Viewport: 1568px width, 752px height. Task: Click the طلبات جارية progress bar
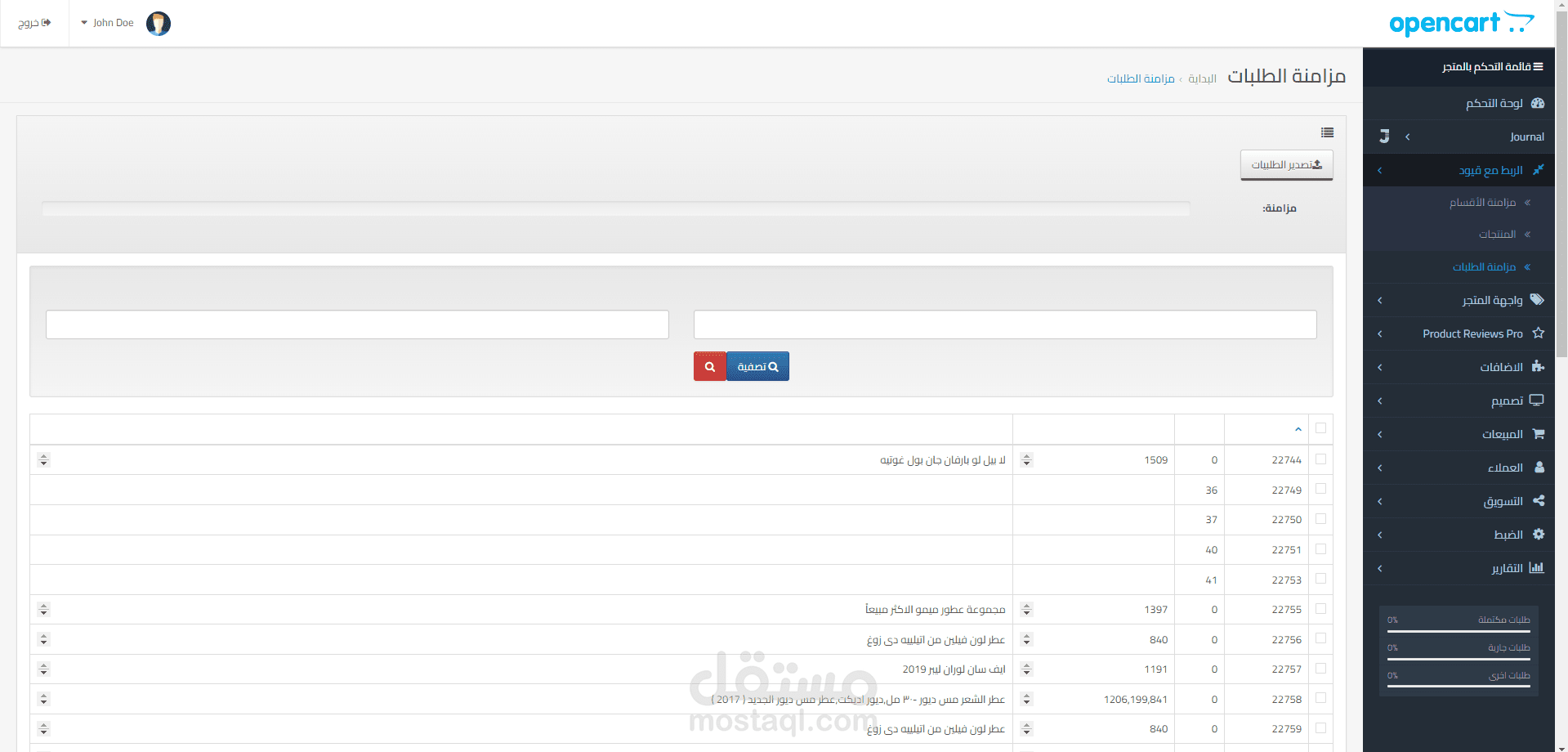click(x=1459, y=659)
